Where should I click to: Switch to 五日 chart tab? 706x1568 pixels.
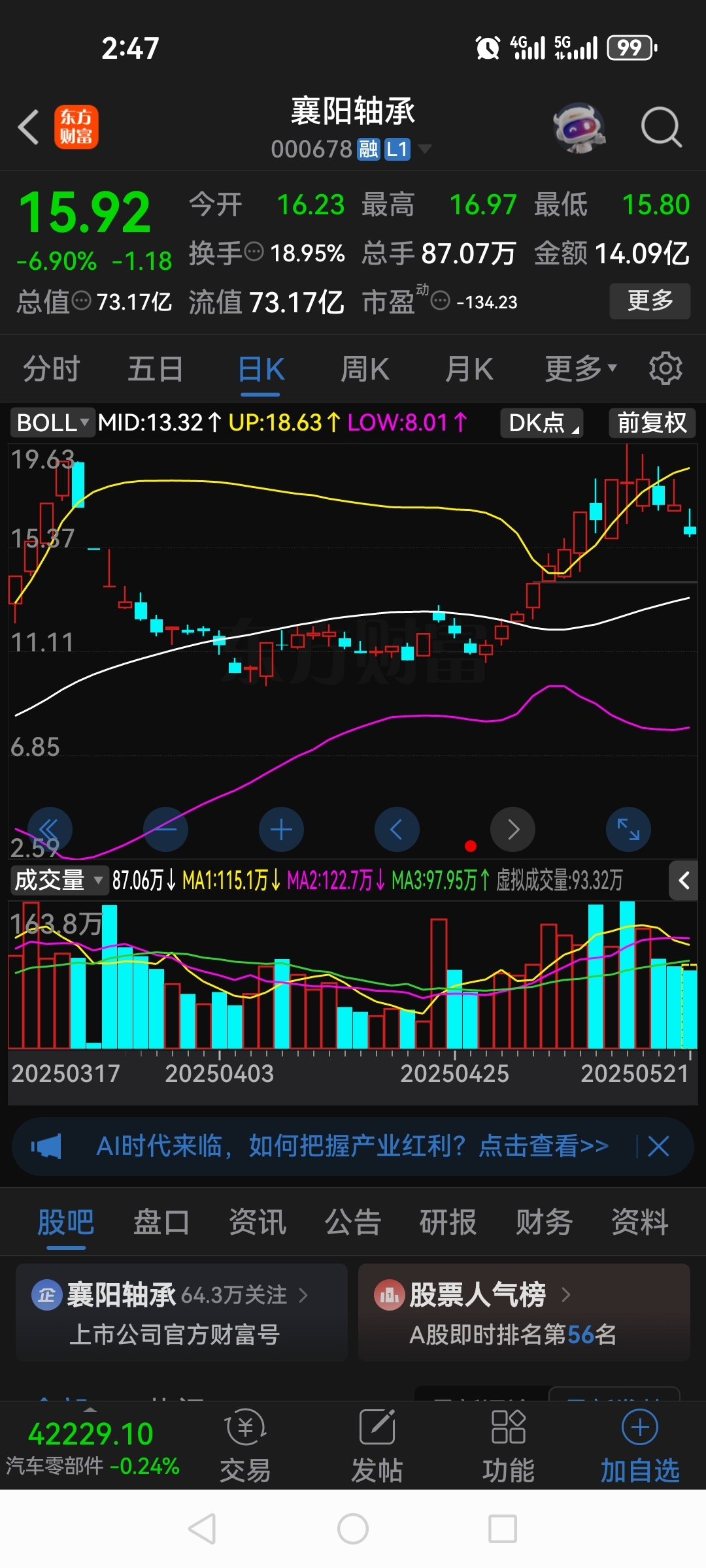[156, 368]
